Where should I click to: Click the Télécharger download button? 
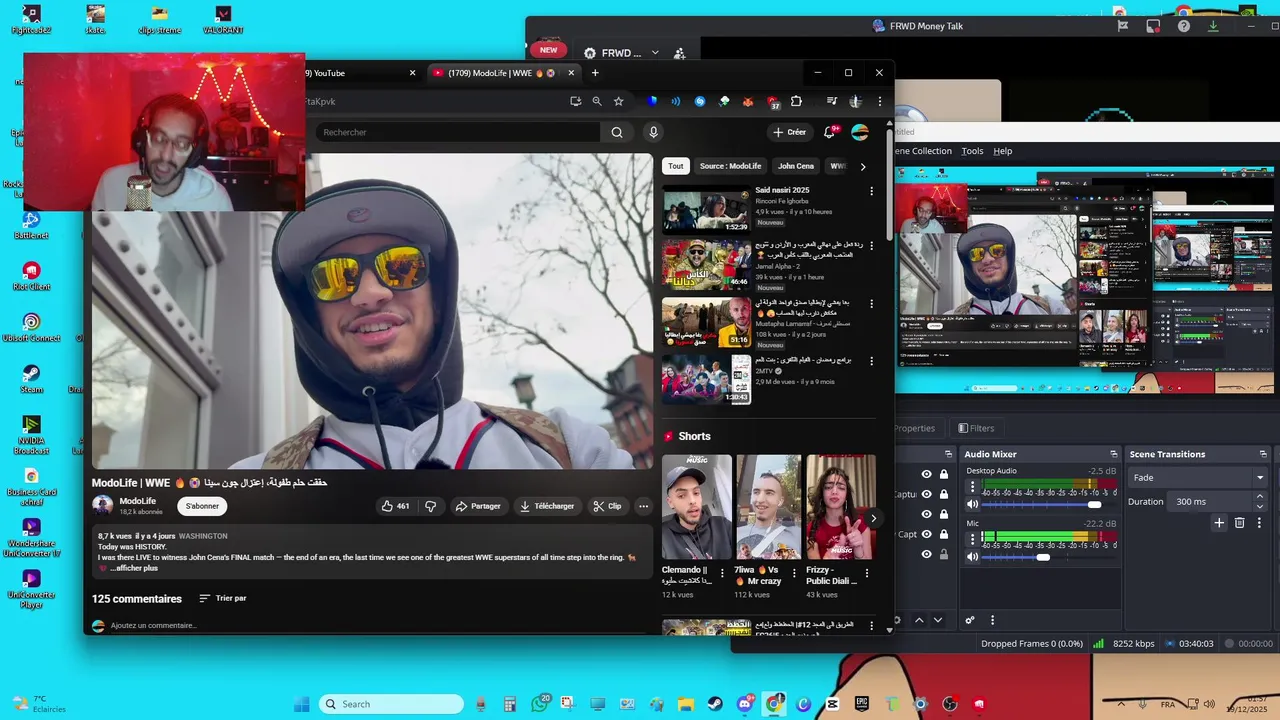[x=547, y=506]
